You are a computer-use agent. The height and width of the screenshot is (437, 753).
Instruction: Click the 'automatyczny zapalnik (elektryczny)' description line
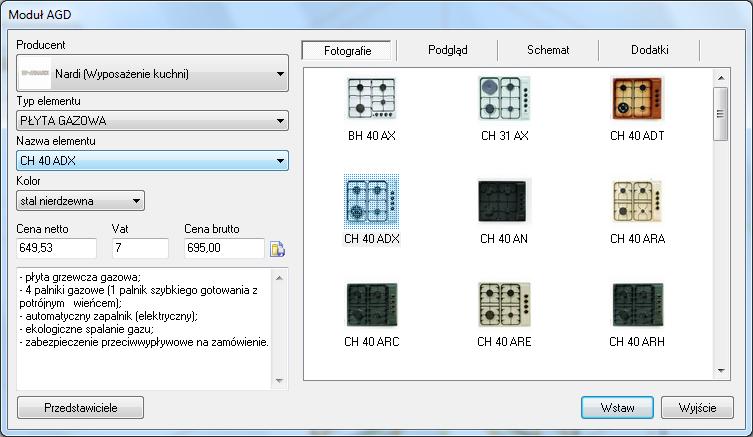[109, 316]
